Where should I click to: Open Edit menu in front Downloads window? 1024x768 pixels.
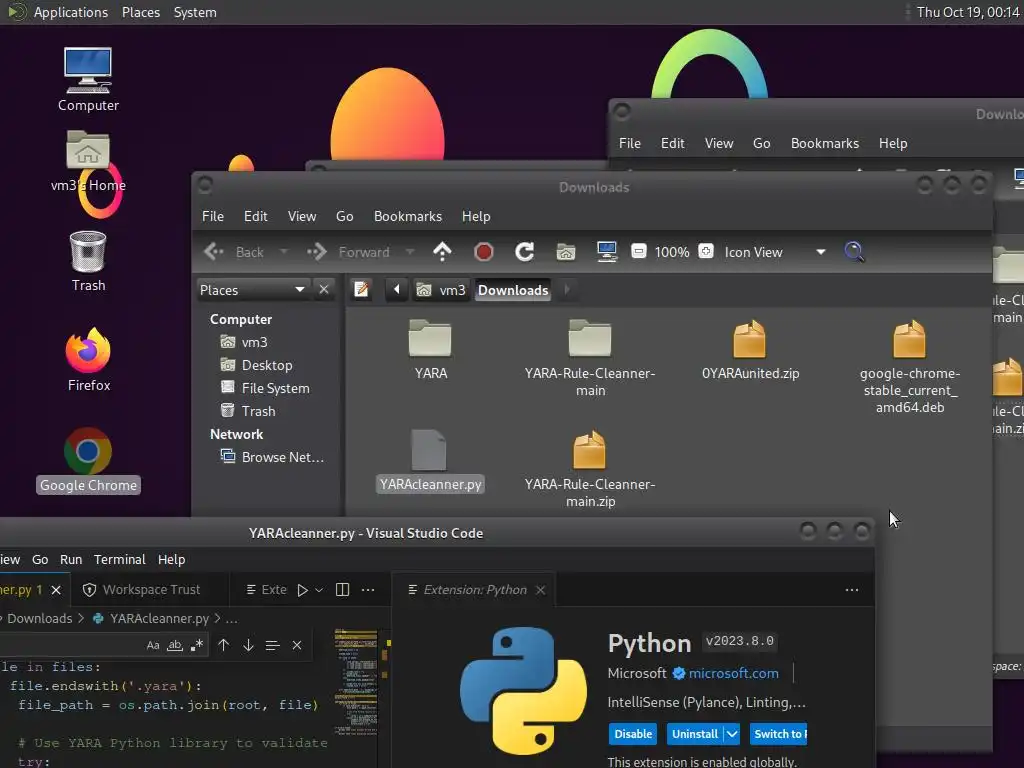pos(255,216)
